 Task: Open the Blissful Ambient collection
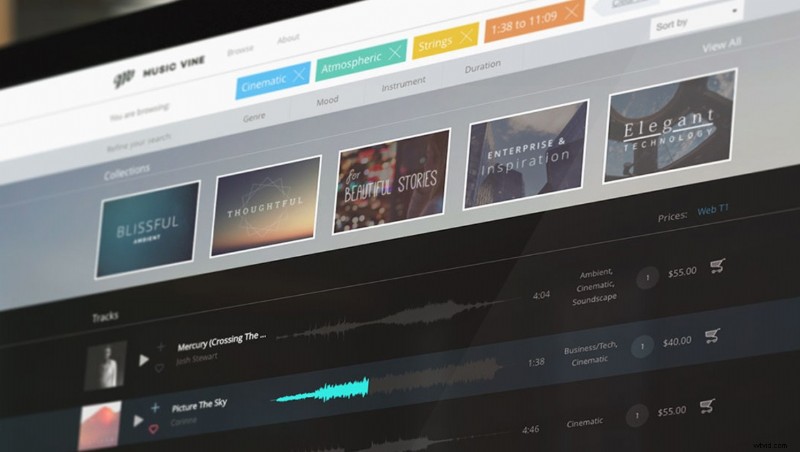click(147, 229)
